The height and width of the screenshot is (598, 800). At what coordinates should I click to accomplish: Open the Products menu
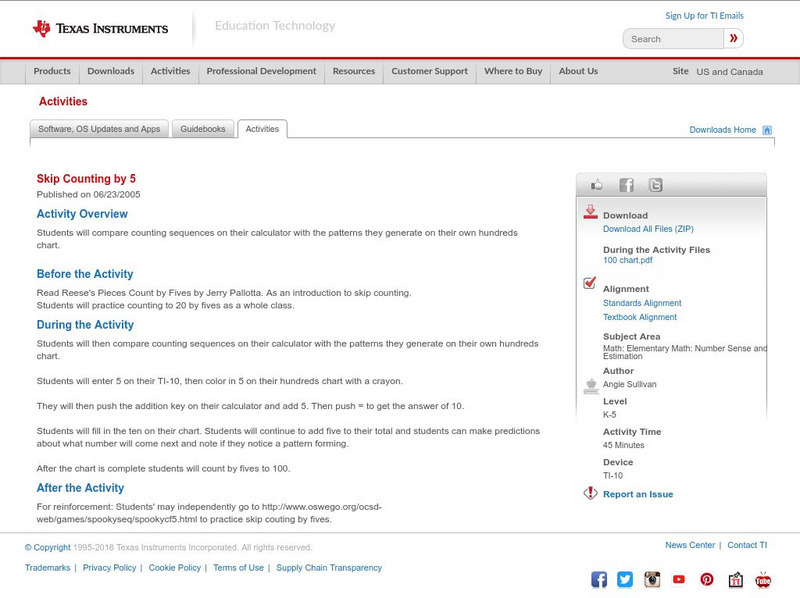pos(52,71)
